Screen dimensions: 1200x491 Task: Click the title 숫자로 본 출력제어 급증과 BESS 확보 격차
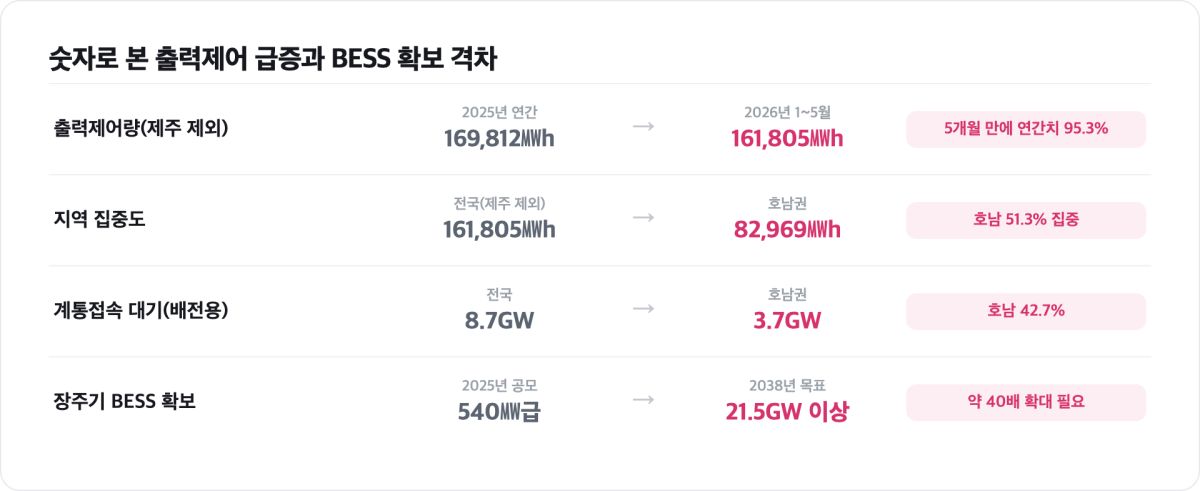(273, 59)
